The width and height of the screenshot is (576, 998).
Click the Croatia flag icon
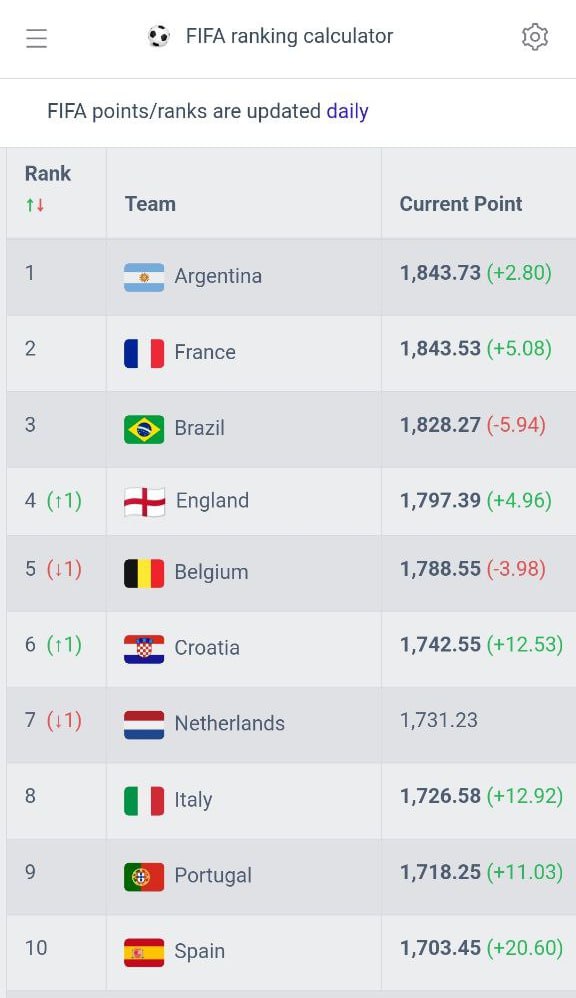tap(144, 649)
